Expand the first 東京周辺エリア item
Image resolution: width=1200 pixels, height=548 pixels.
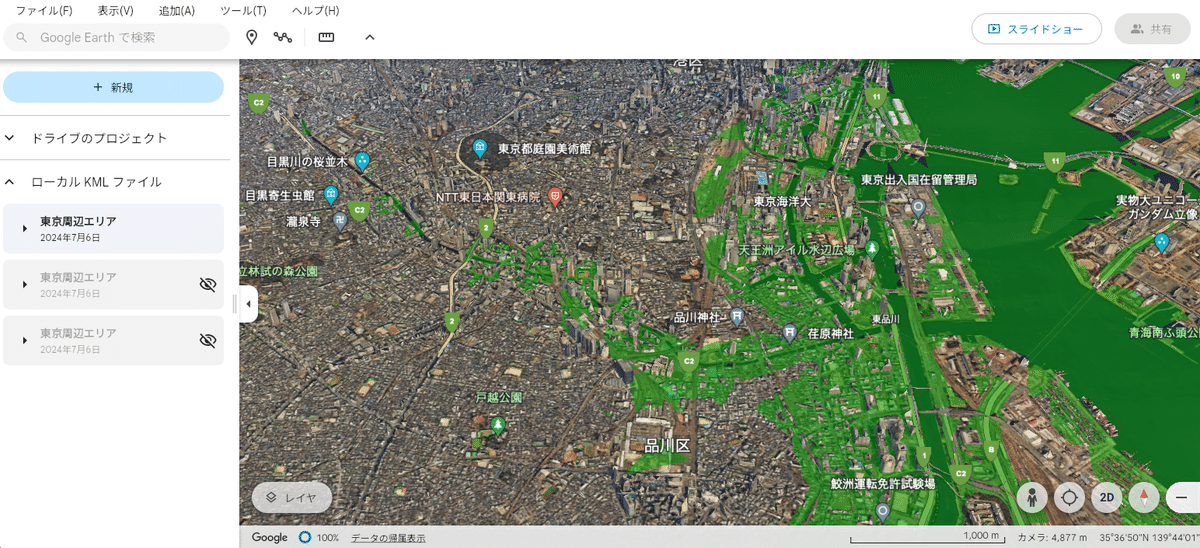pyautogui.click(x=24, y=229)
